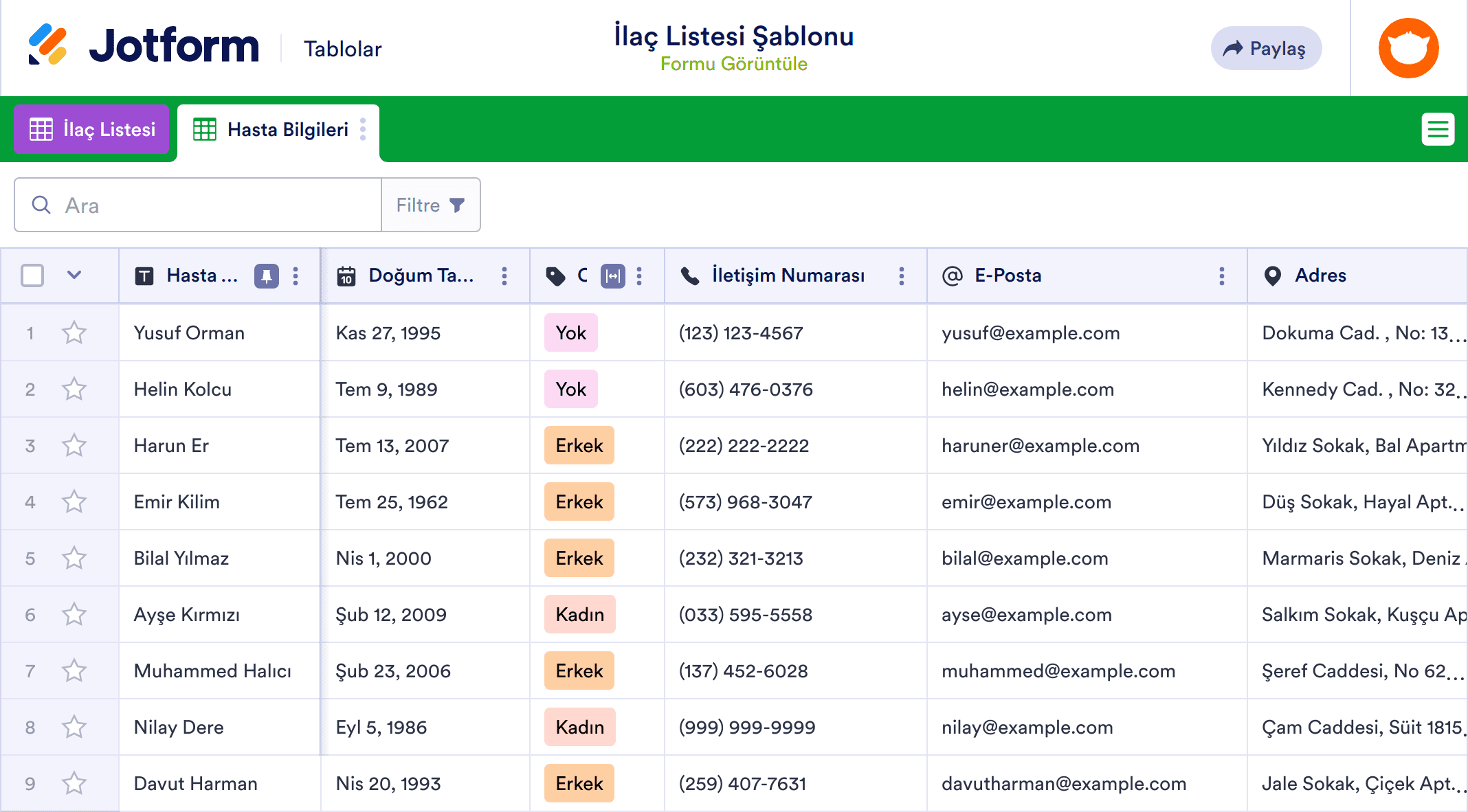This screenshot has width=1468, height=812.
Task: Open E-Posta column options menu
Action: [1222, 276]
